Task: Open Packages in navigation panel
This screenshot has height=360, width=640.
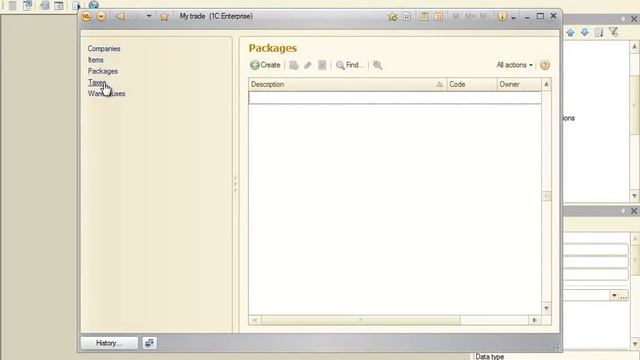Action: click(x=103, y=71)
